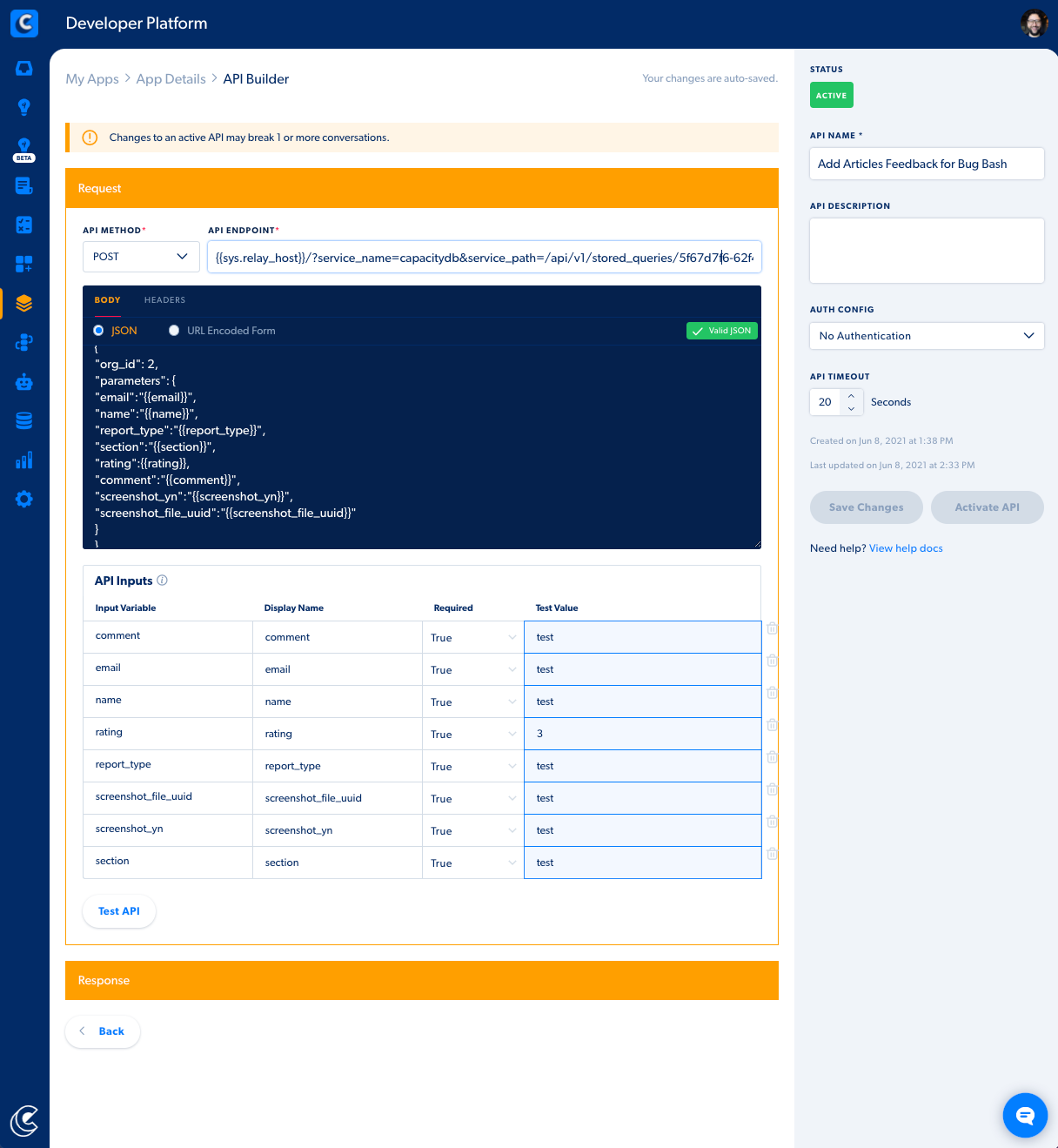Select URL Encoded Form radio option
The image size is (1058, 1148).
[x=174, y=331]
